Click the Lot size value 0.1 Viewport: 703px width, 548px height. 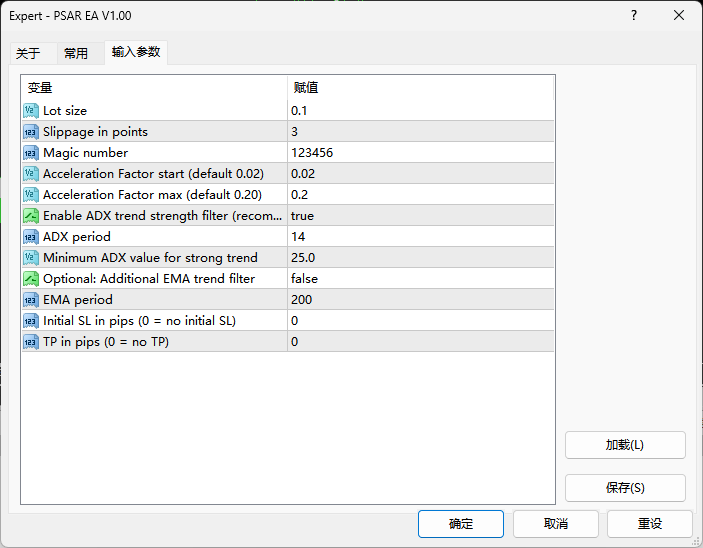click(300, 111)
